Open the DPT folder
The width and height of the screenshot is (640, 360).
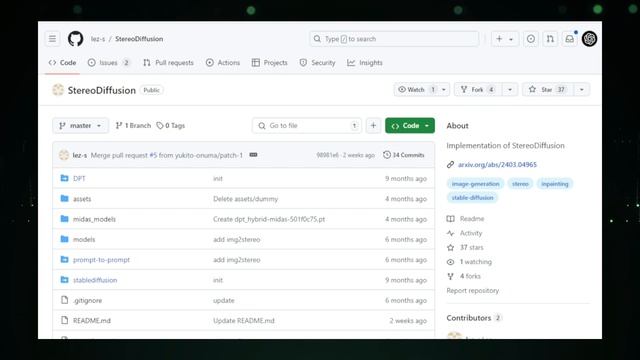[79, 178]
